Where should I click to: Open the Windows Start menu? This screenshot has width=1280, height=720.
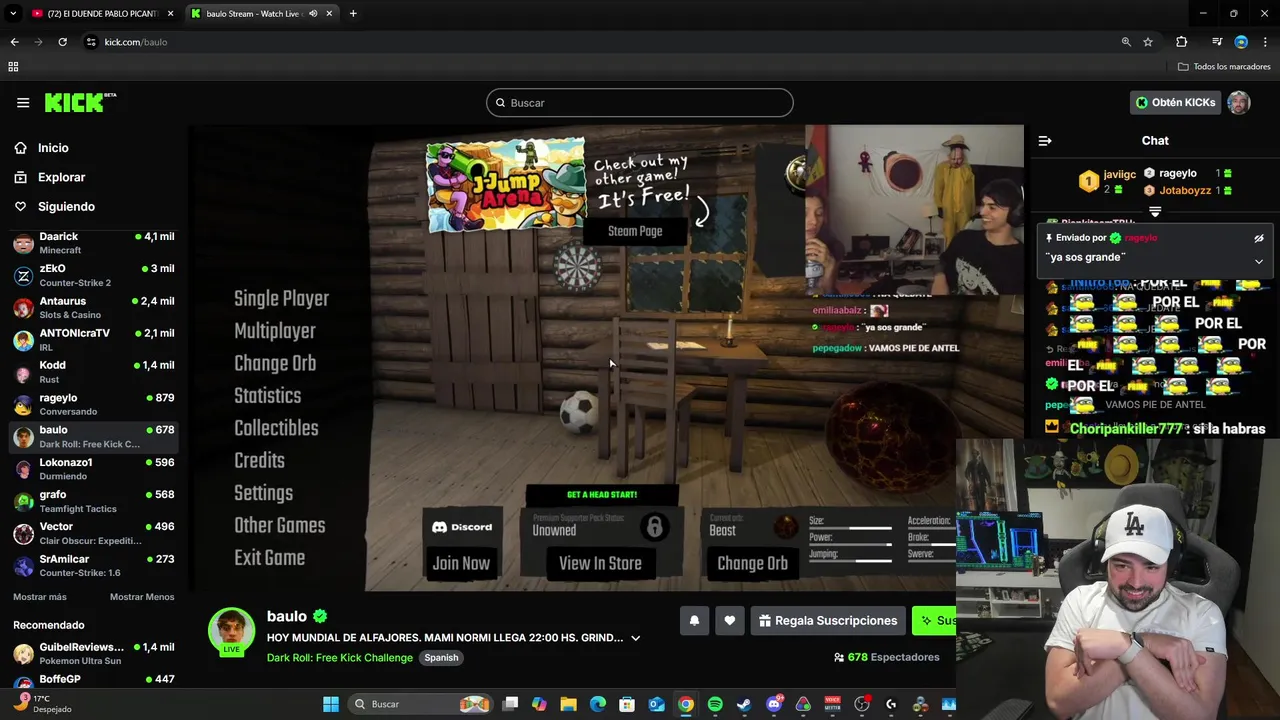pos(331,704)
